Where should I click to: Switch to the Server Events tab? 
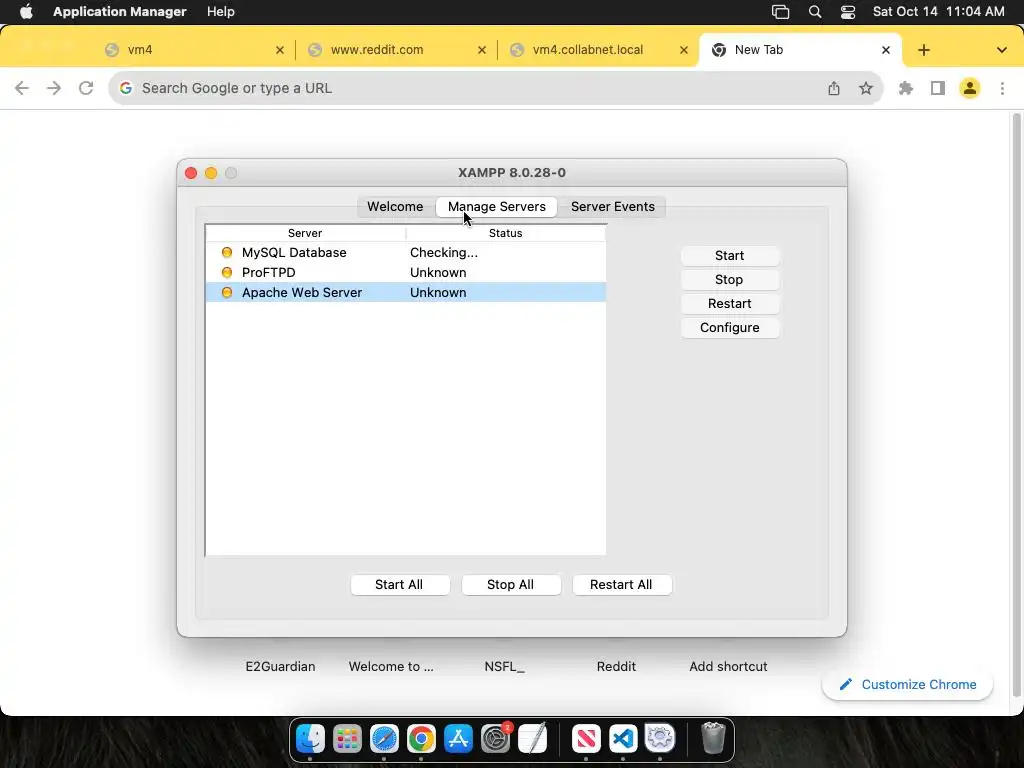[613, 206]
